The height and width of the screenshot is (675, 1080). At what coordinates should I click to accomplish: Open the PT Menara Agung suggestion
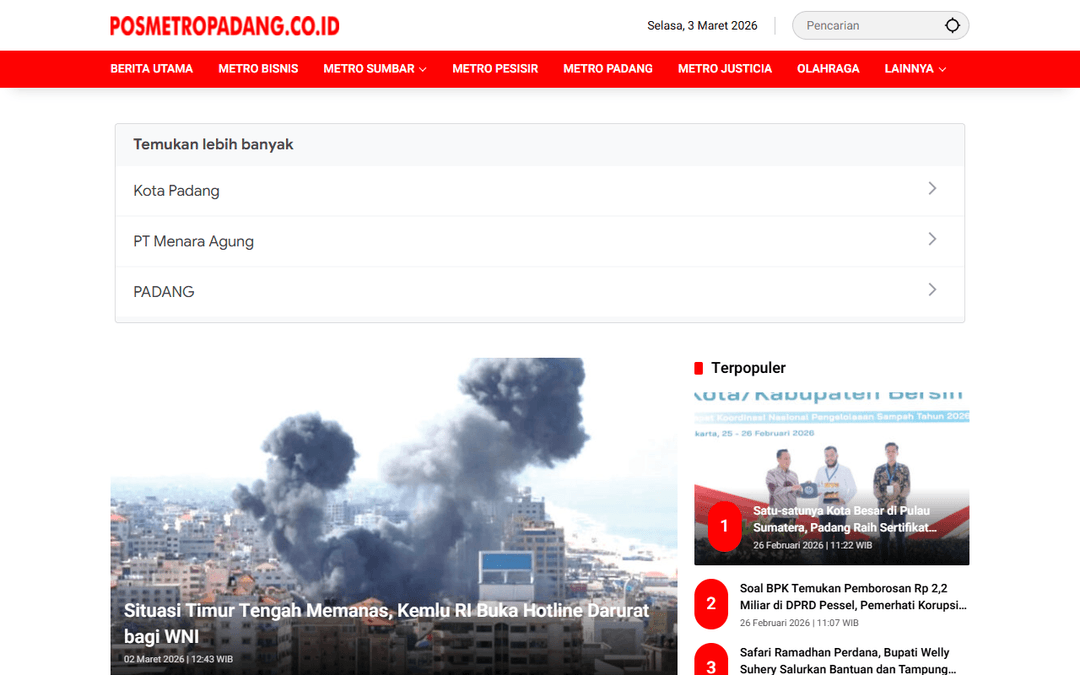tap(539, 241)
